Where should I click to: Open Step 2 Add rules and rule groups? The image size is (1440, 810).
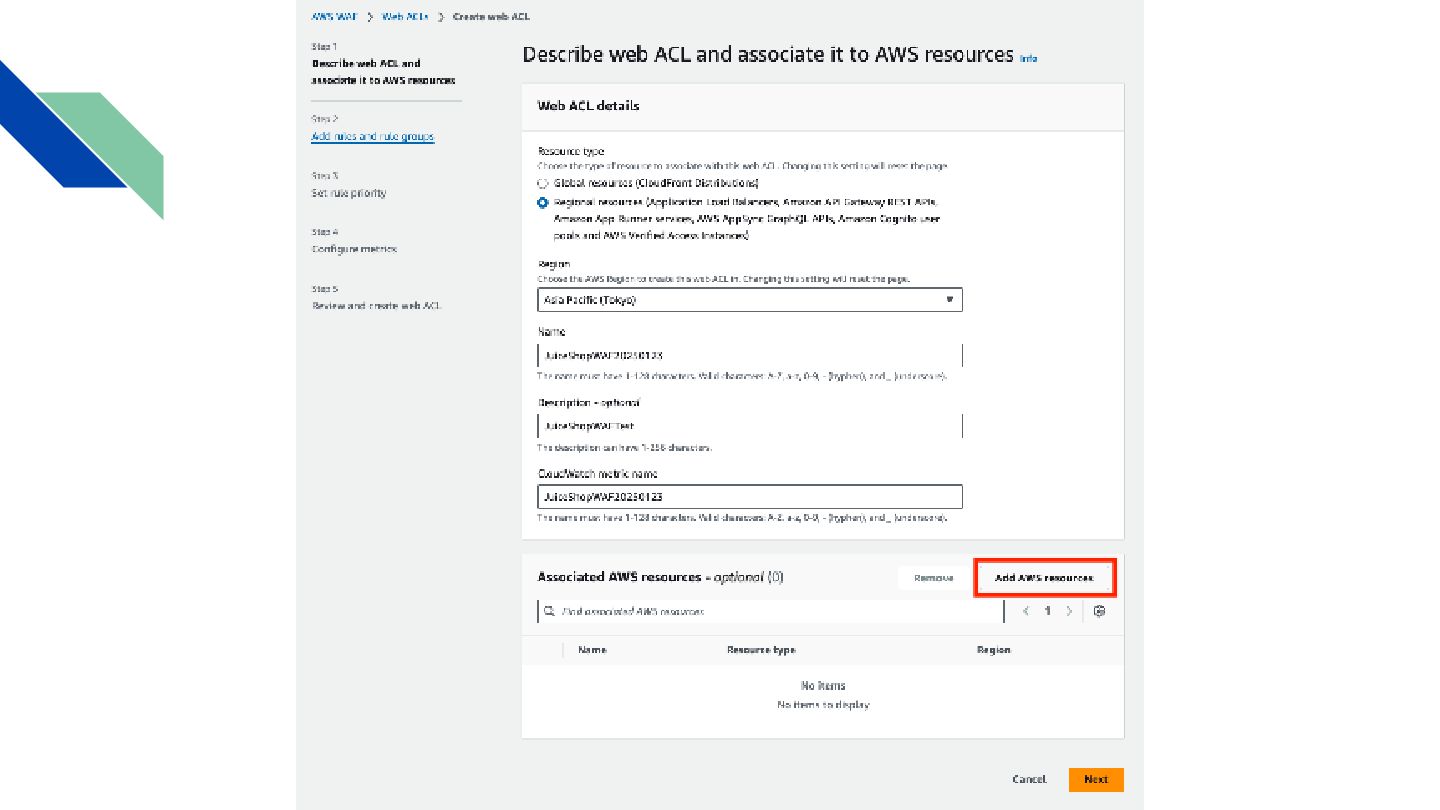point(372,136)
